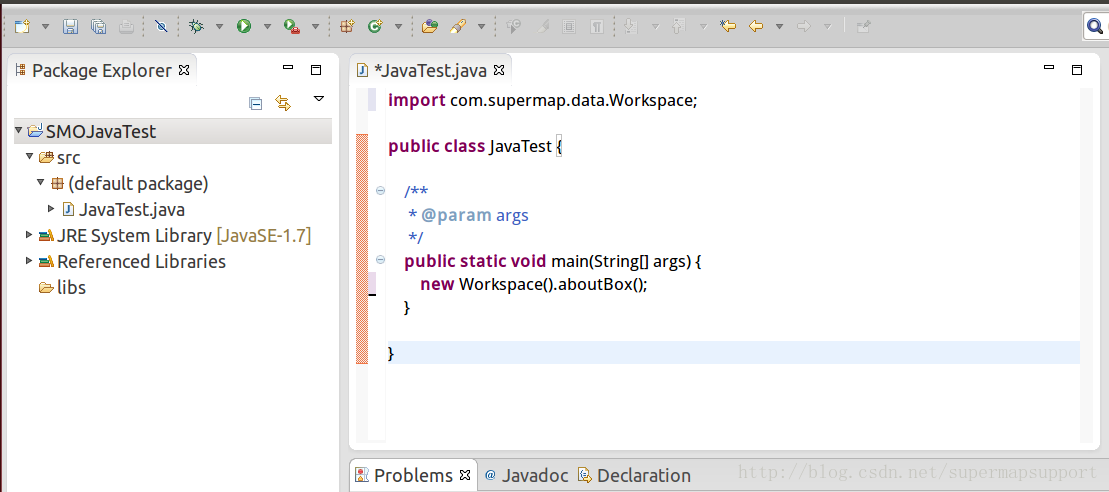Image resolution: width=1109 pixels, height=492 pixels.
Task: Expand the Referenced Libraries node
Action: coord(29,262)
